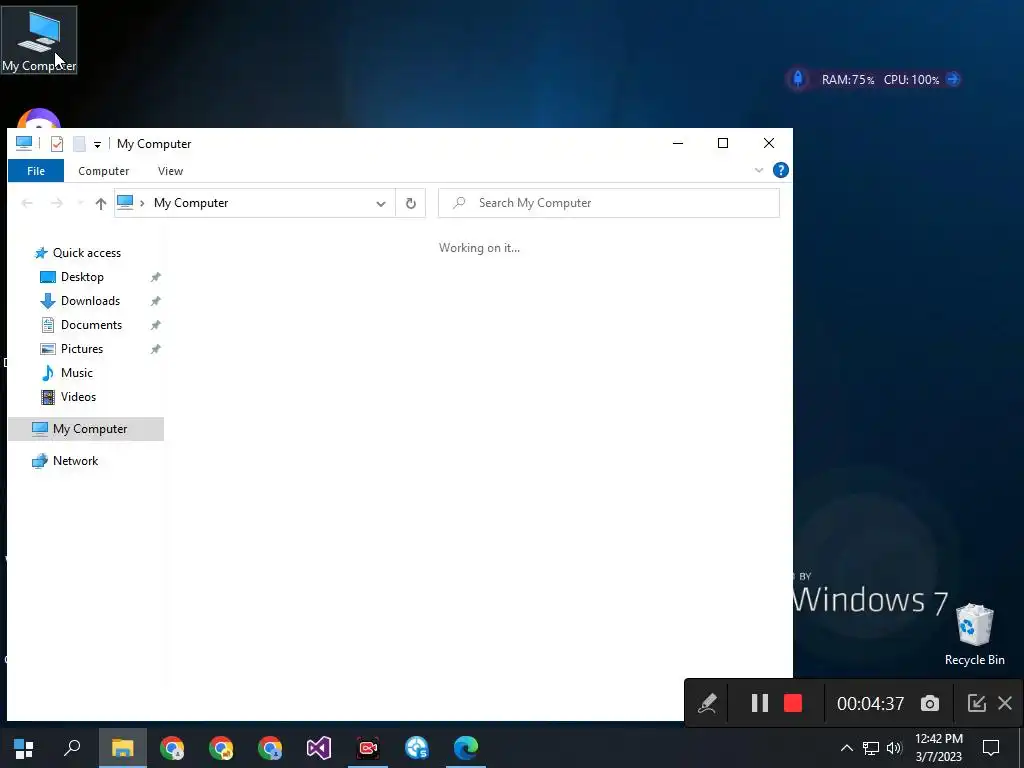Viewport: 1024px width, 768px height.
Task: Open Help with the blue question mark icon
Action: (x=780, y=170)
